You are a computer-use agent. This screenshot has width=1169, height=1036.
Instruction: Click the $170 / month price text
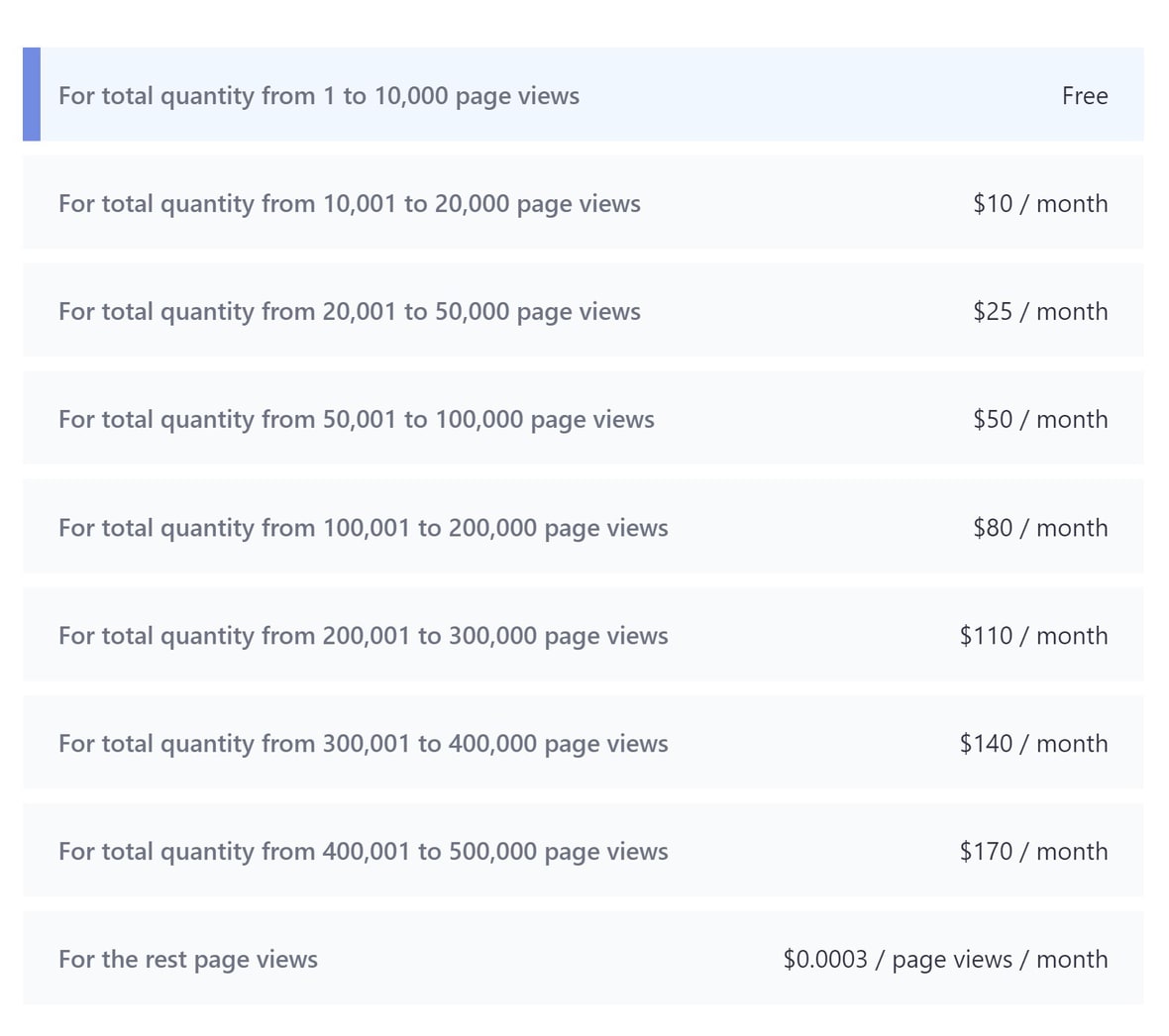1033,851
